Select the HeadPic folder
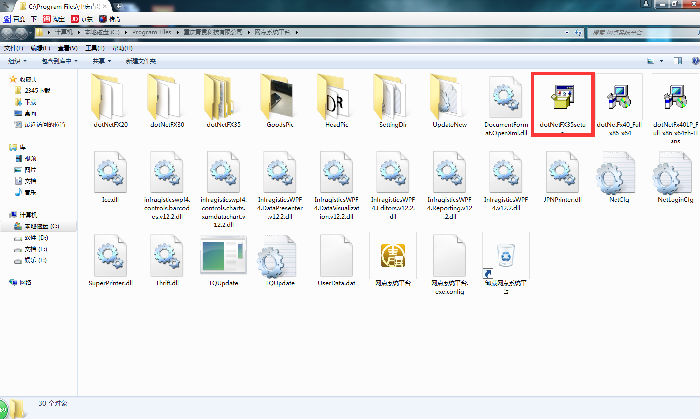Image resolution: width=700 pixels, height=419 pixels. (x=335, y=100)
